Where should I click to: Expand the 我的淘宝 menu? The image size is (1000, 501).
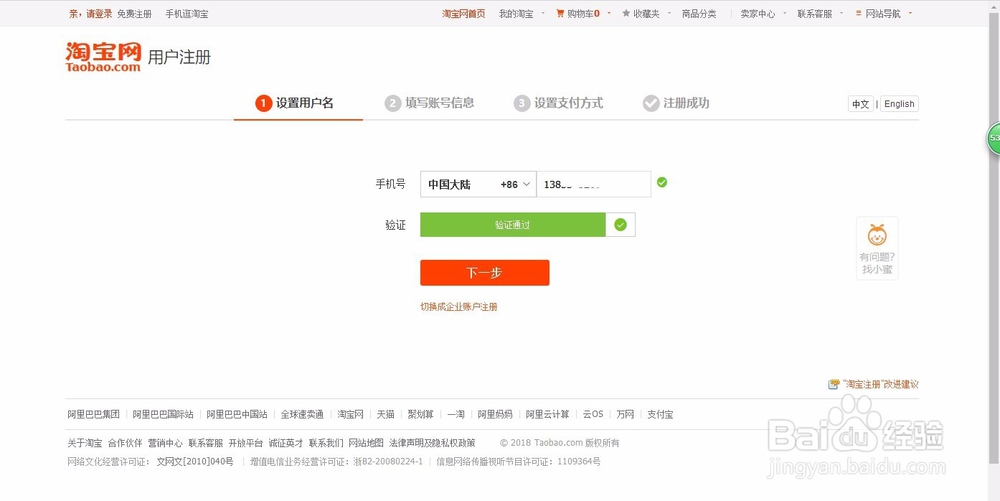[543, 13]
